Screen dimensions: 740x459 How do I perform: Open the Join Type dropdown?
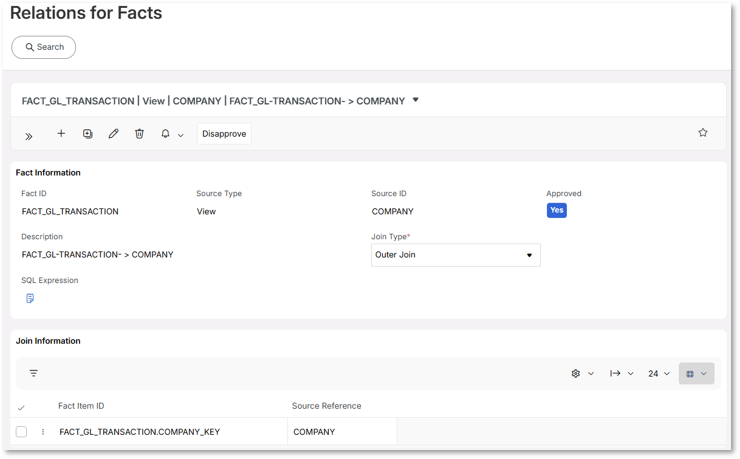pyautogui.click(x=455, y=255)
